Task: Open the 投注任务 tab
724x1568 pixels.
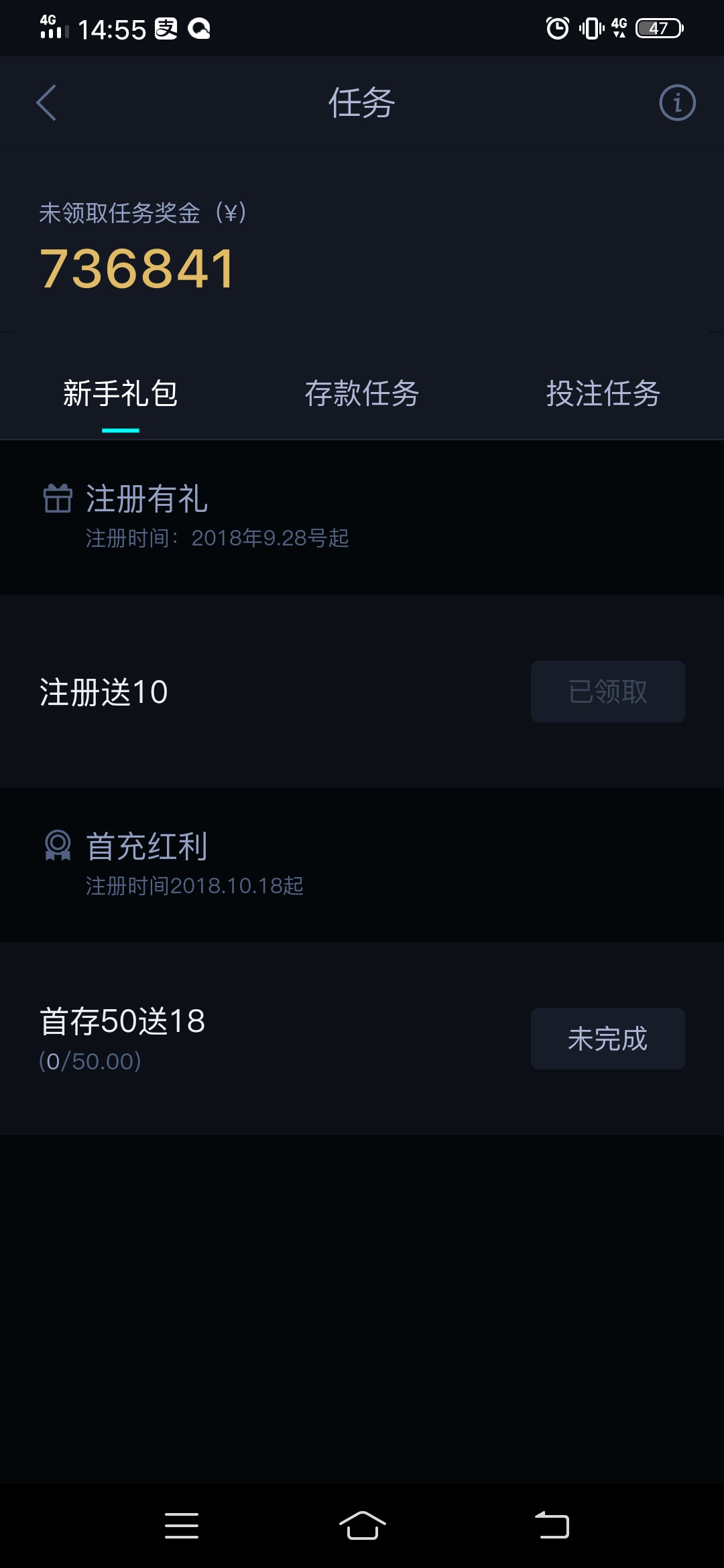Action: (x=603, y=394)
